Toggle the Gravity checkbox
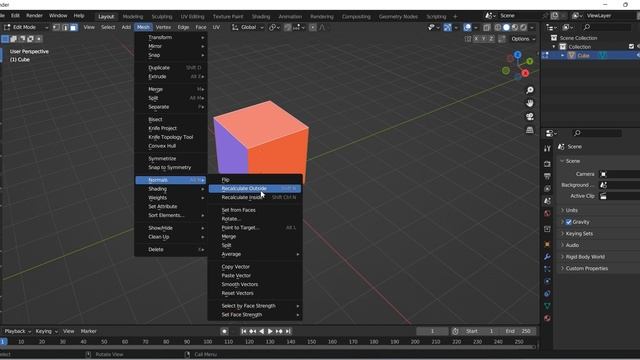 point(569,222)
